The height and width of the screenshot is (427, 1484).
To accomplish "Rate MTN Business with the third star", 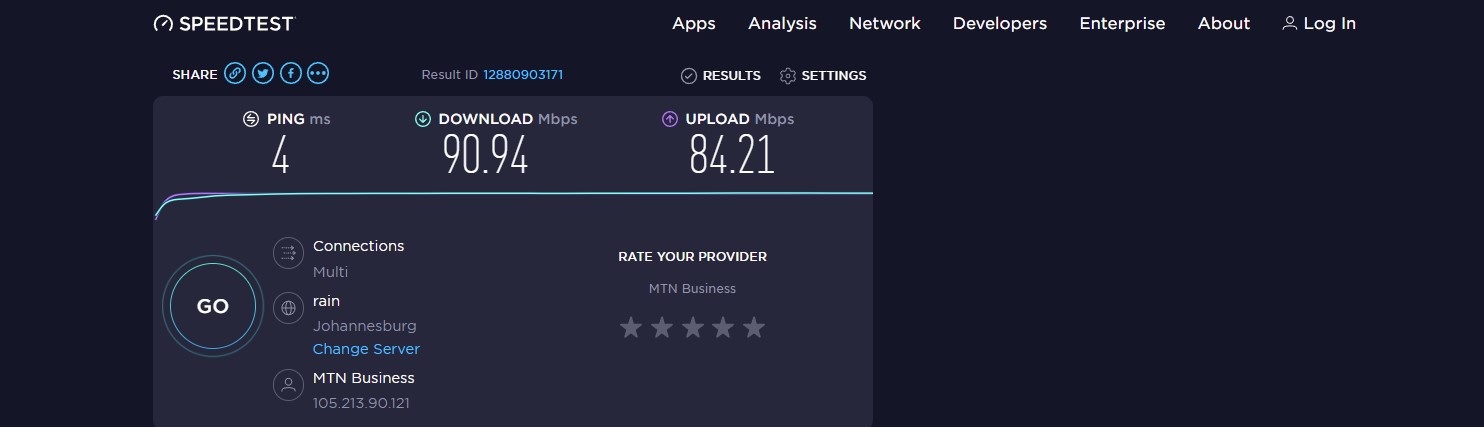I will coord(692,327).
